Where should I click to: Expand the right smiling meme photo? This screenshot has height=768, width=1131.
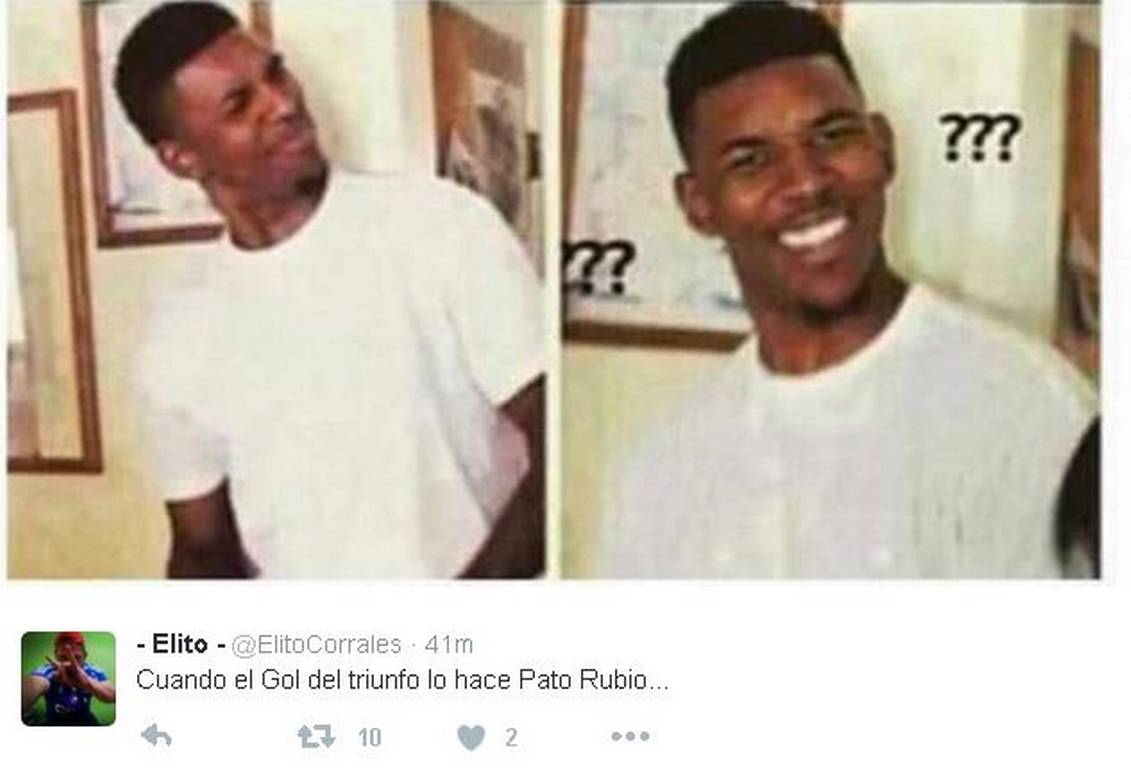(831, 289)
